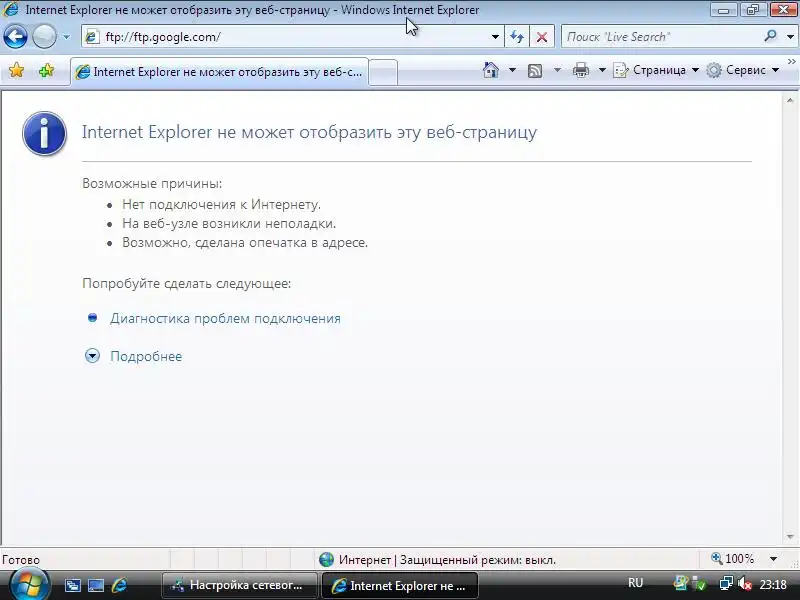Minimize the Internet Explorer window
800x600 pixels.
723,10
